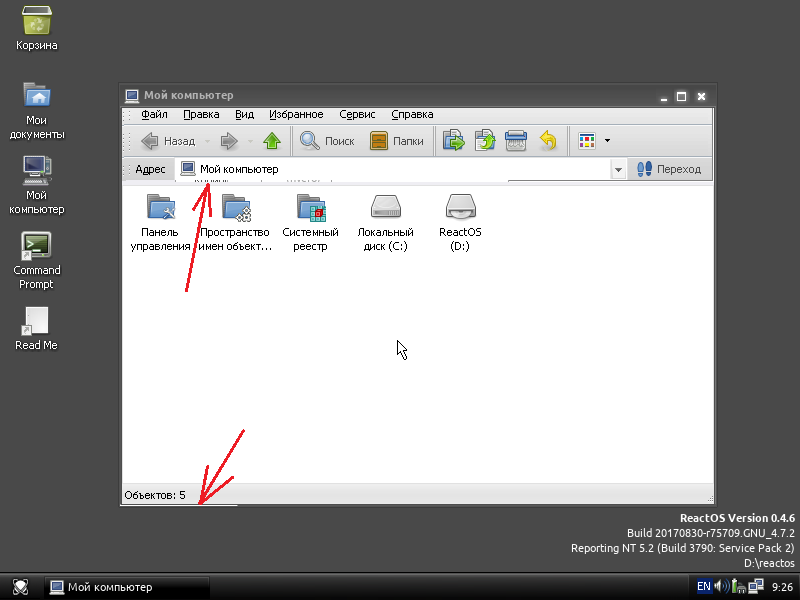
Task: Expand the address bar dropdown list
Action: (x=618, y=169)
